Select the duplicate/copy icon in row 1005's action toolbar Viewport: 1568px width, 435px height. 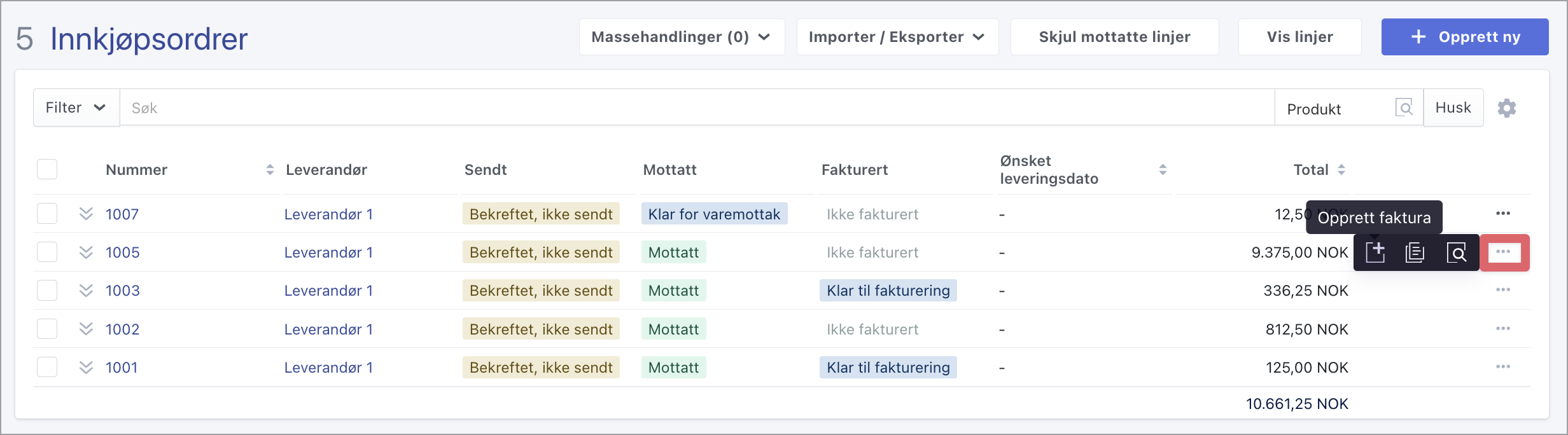click(x=1415, y=252)
